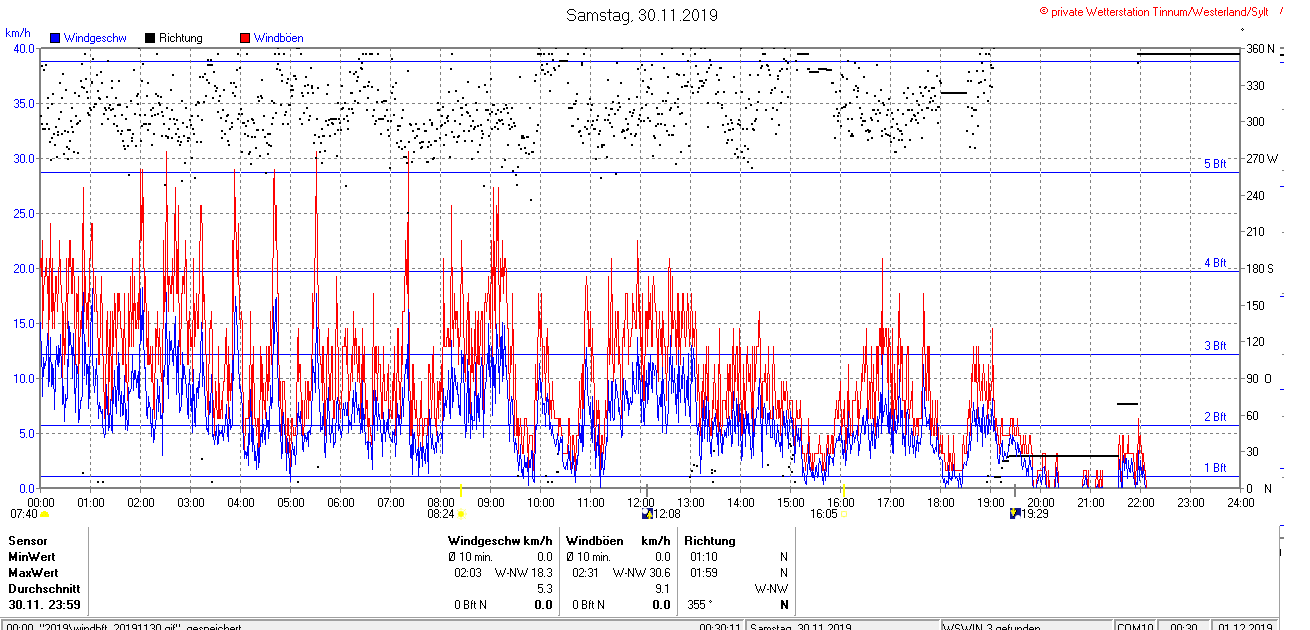
Task: Click the 270 W direction axis label
Action: tap(1261, 158)
